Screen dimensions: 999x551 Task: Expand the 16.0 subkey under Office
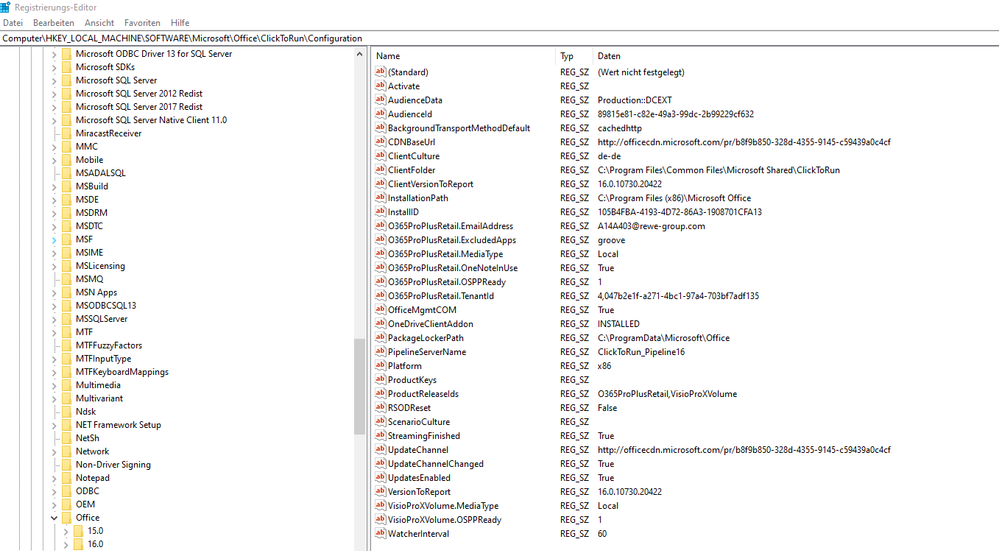click(x=66, y=545)
